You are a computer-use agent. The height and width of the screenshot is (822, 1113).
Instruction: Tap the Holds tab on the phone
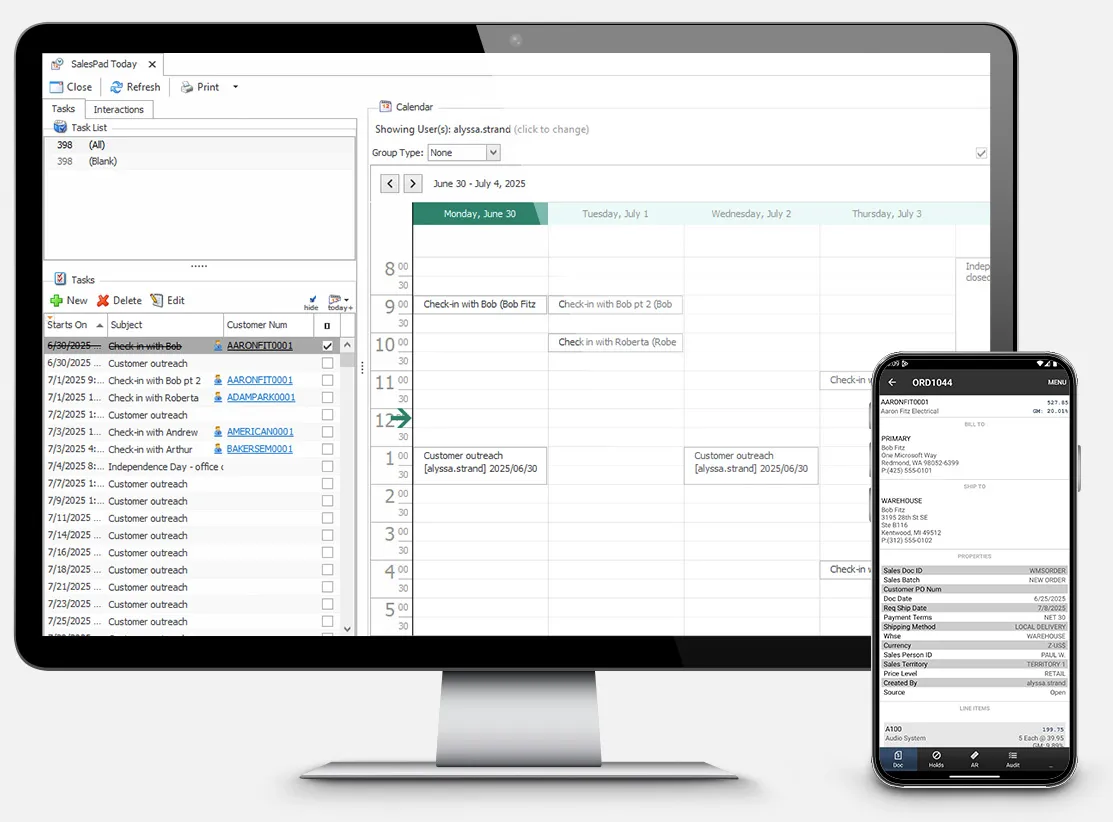click(936, 759)
